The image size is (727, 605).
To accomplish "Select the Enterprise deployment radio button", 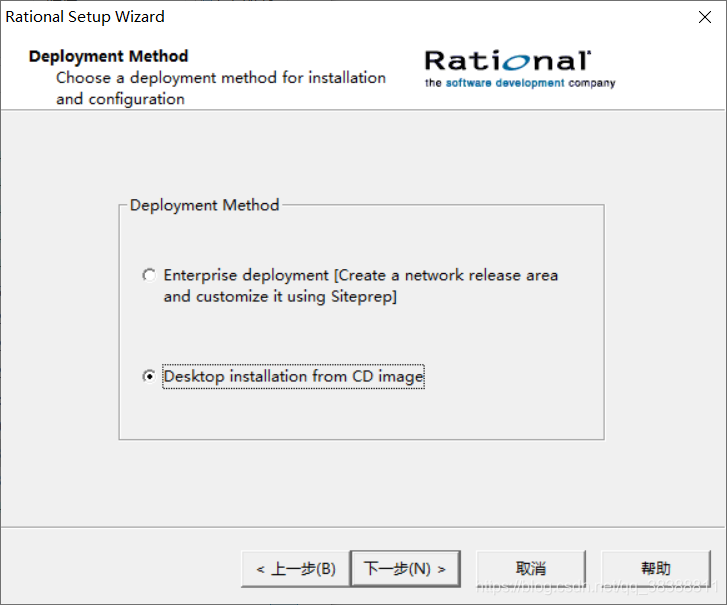I will 149,275.
